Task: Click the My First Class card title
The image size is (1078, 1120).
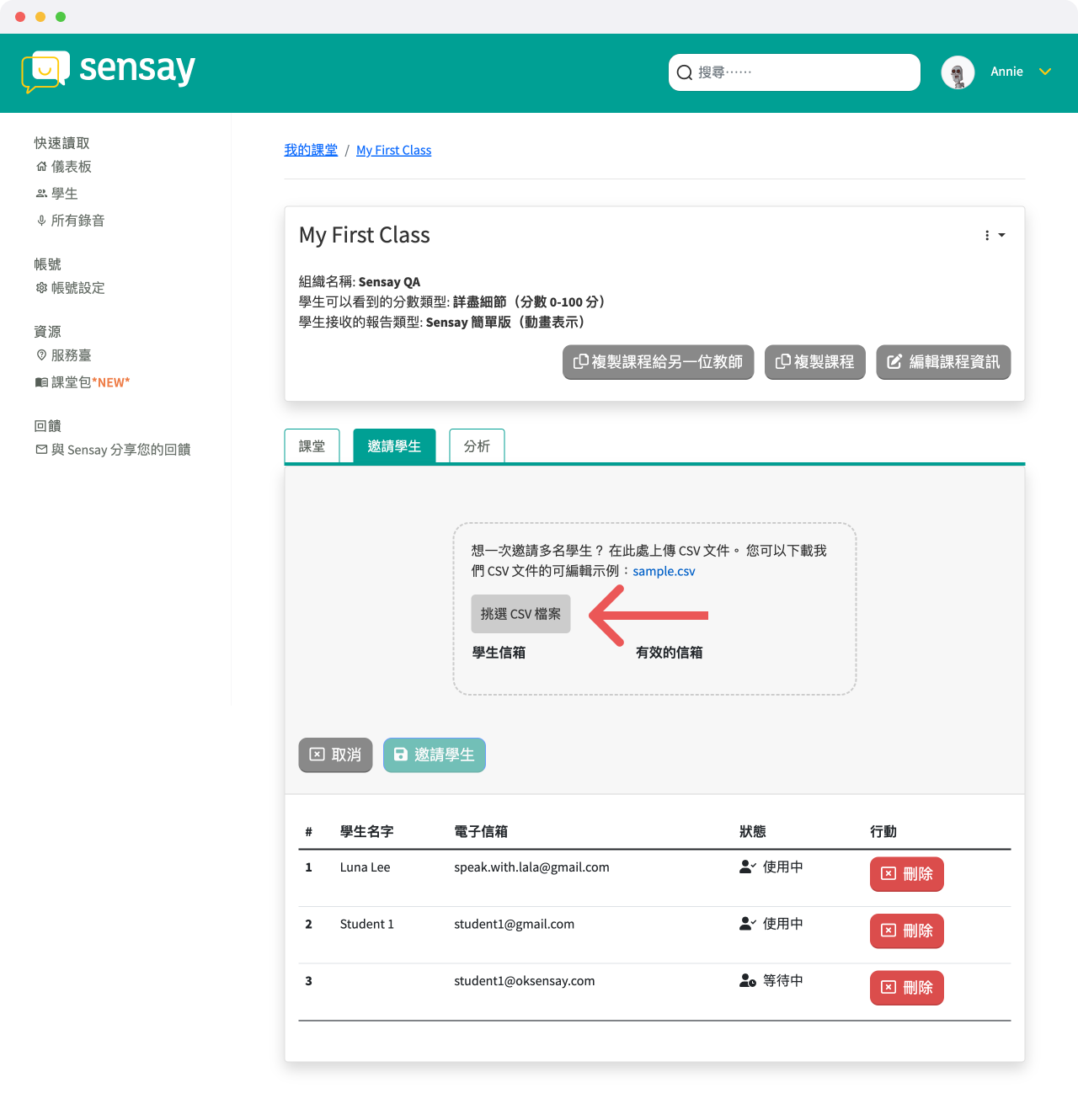Action: point(365,235)
